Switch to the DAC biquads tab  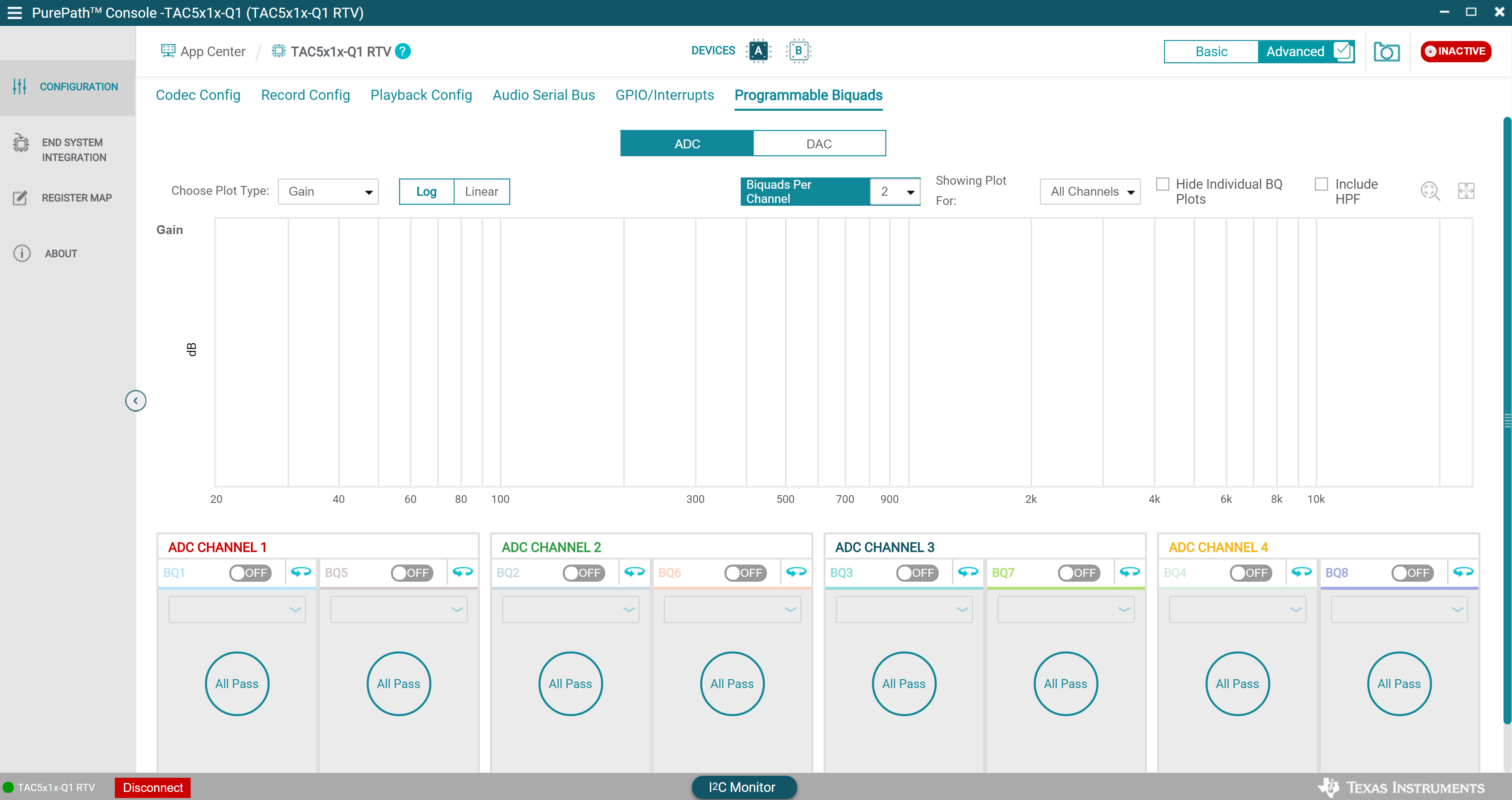point(819,144)
